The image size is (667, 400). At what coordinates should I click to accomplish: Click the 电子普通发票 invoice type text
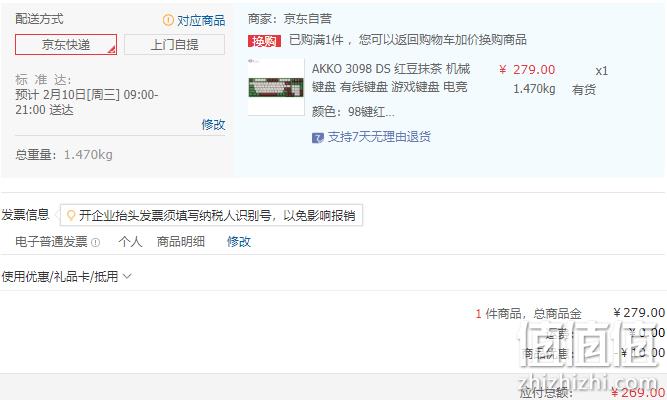point(51,242)
